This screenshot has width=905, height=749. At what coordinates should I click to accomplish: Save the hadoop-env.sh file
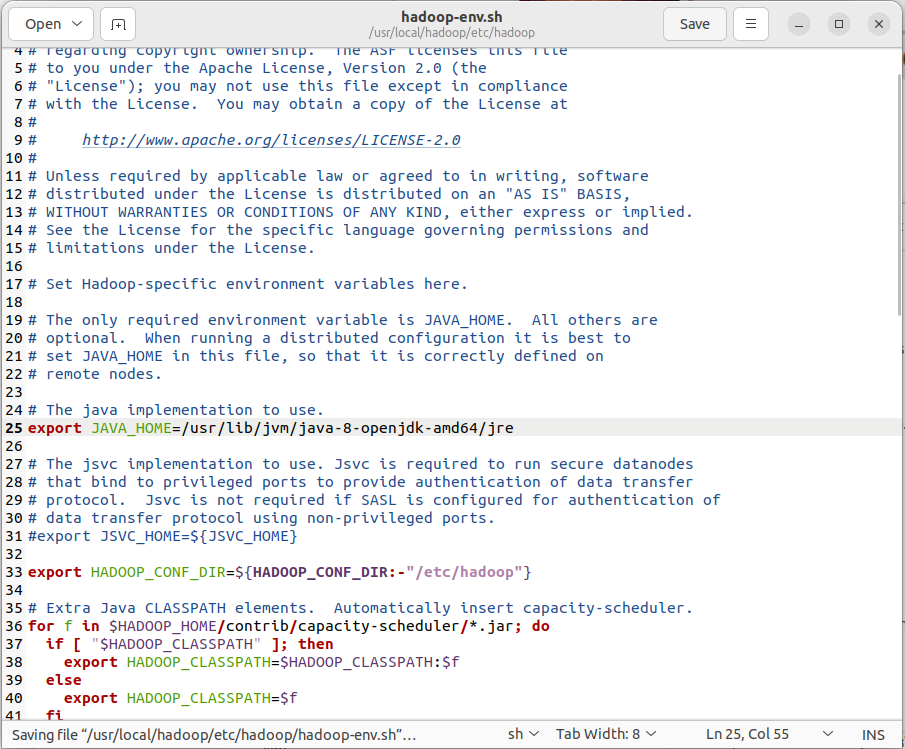[695, 24]
